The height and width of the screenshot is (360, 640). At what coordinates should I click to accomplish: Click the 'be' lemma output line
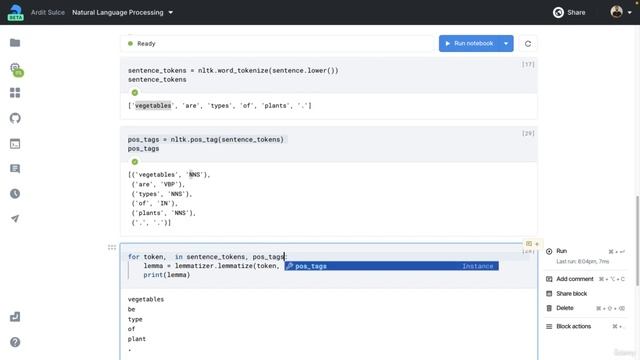(x=131, y=309)
